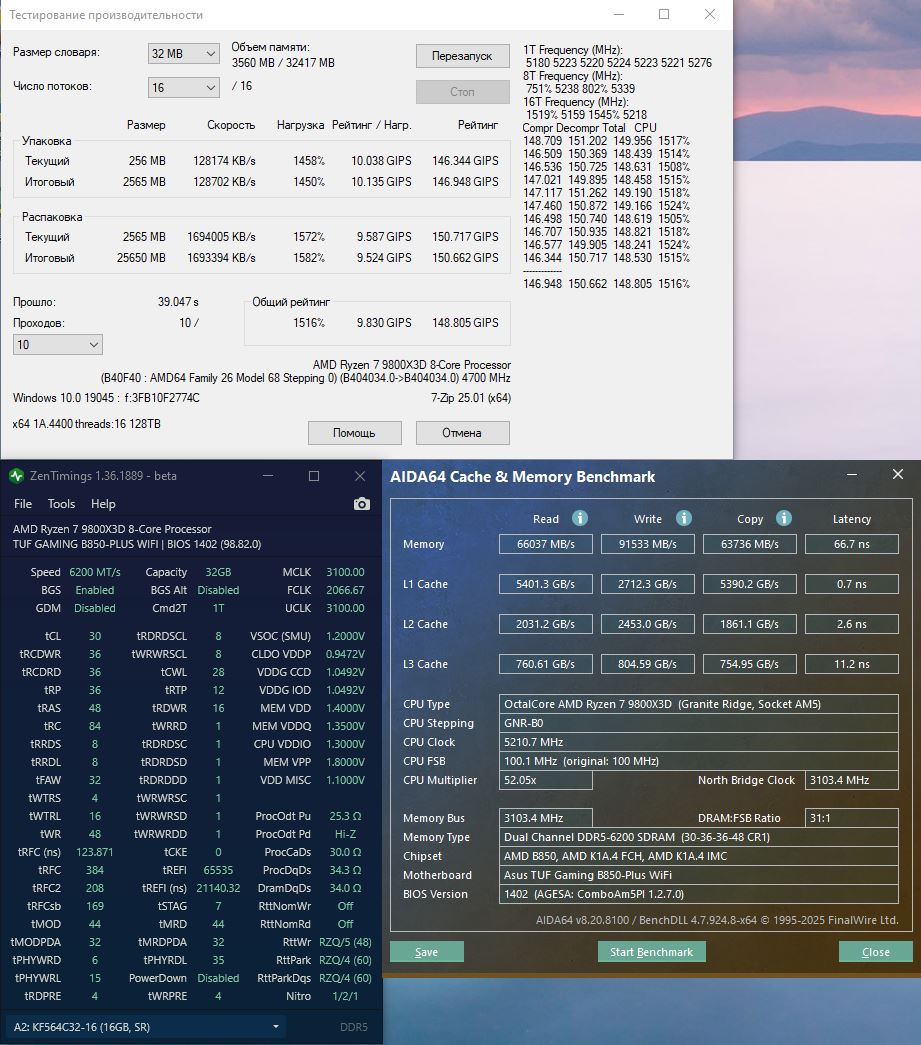
Task: Click the tRFC (ns) value 123.871
Action: pos(95,852)
